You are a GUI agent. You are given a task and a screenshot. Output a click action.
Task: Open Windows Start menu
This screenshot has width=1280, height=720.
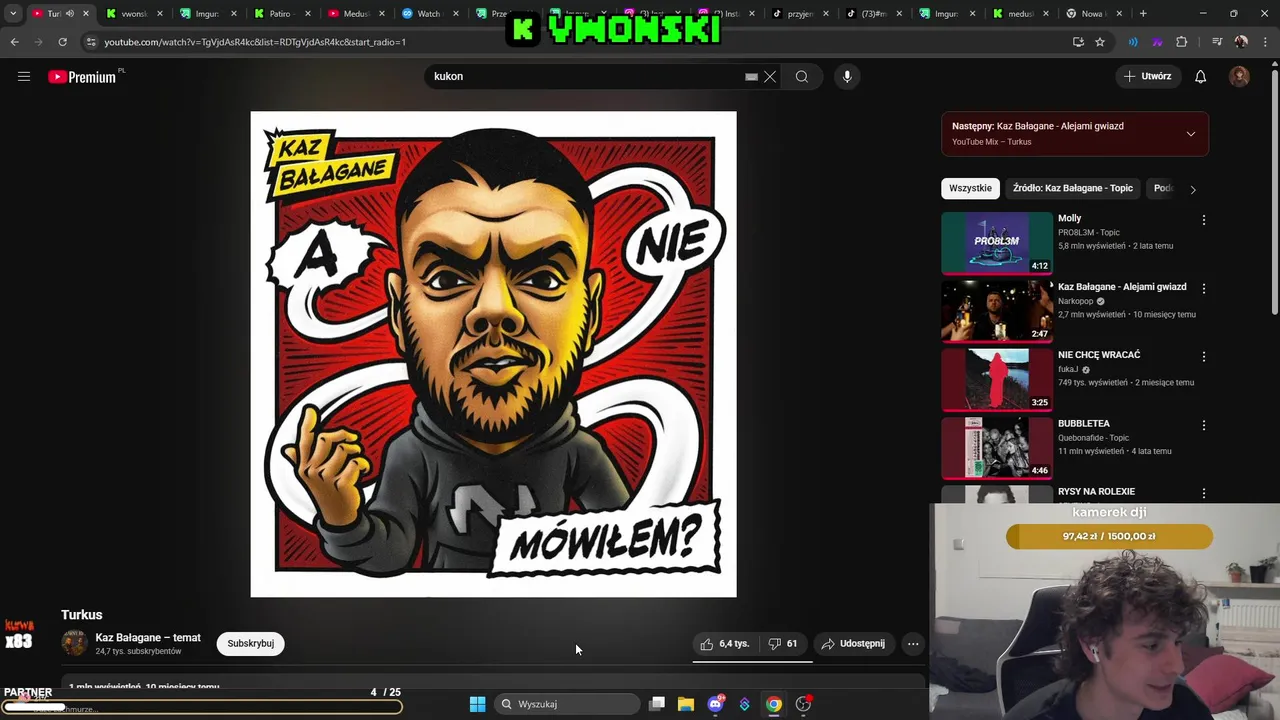coord(477,704)
